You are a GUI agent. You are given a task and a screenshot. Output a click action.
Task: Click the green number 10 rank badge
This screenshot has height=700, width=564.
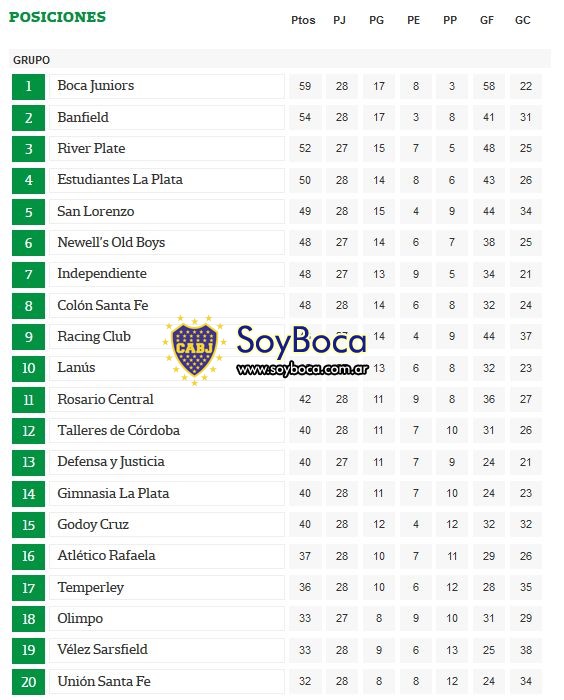28,368
